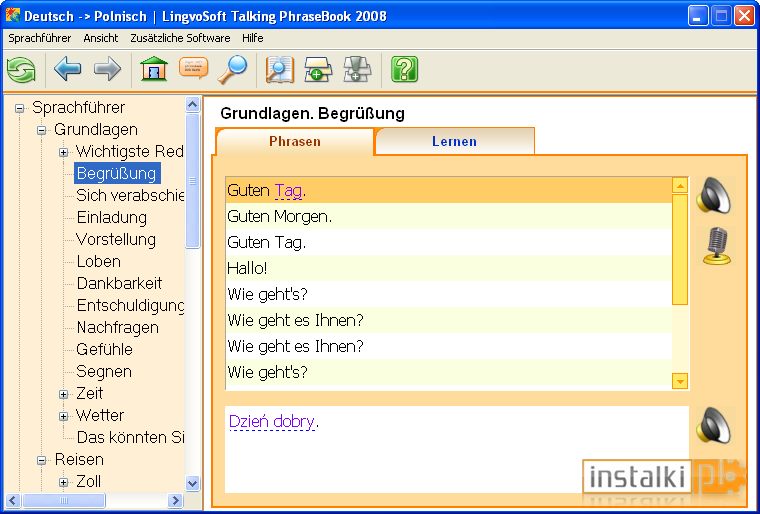Select the Entschuldigung tree item
The height and width of the screenshot is (514, 760).
tap(130, 305)
